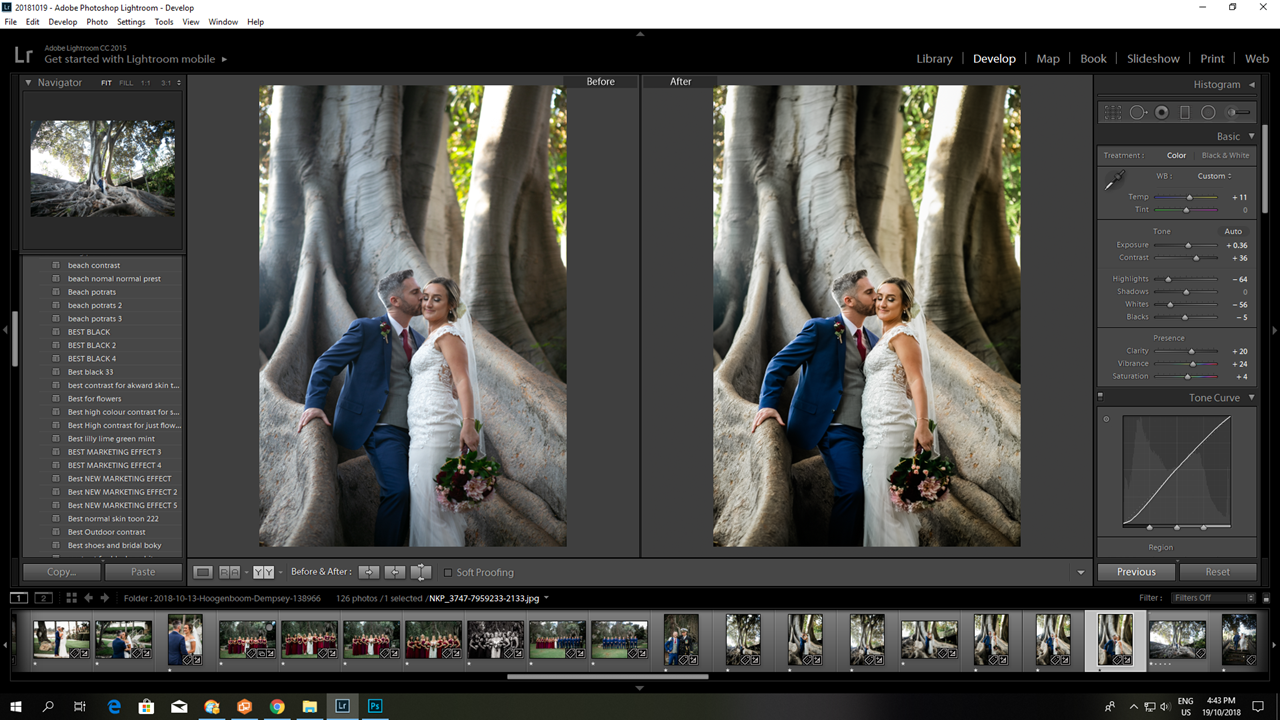Switch to Slideshow module
1280x720 pixels.
1153,59
